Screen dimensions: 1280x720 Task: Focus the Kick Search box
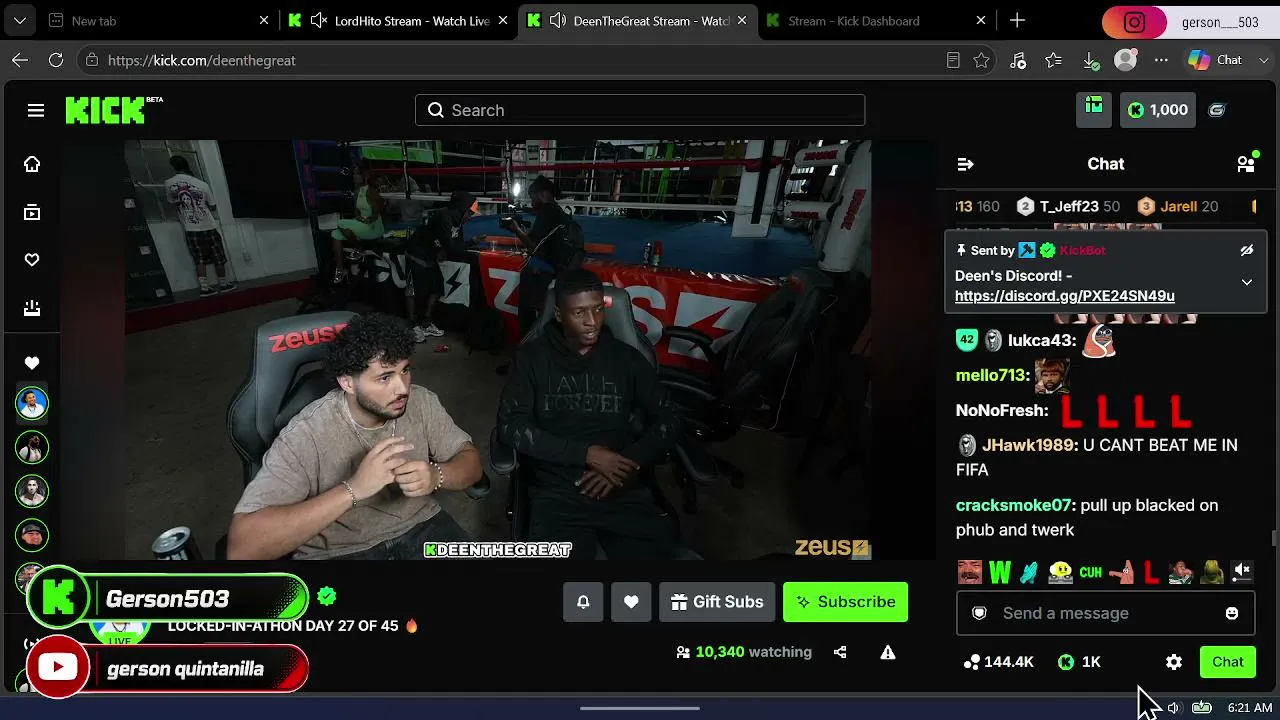point(640,110)
